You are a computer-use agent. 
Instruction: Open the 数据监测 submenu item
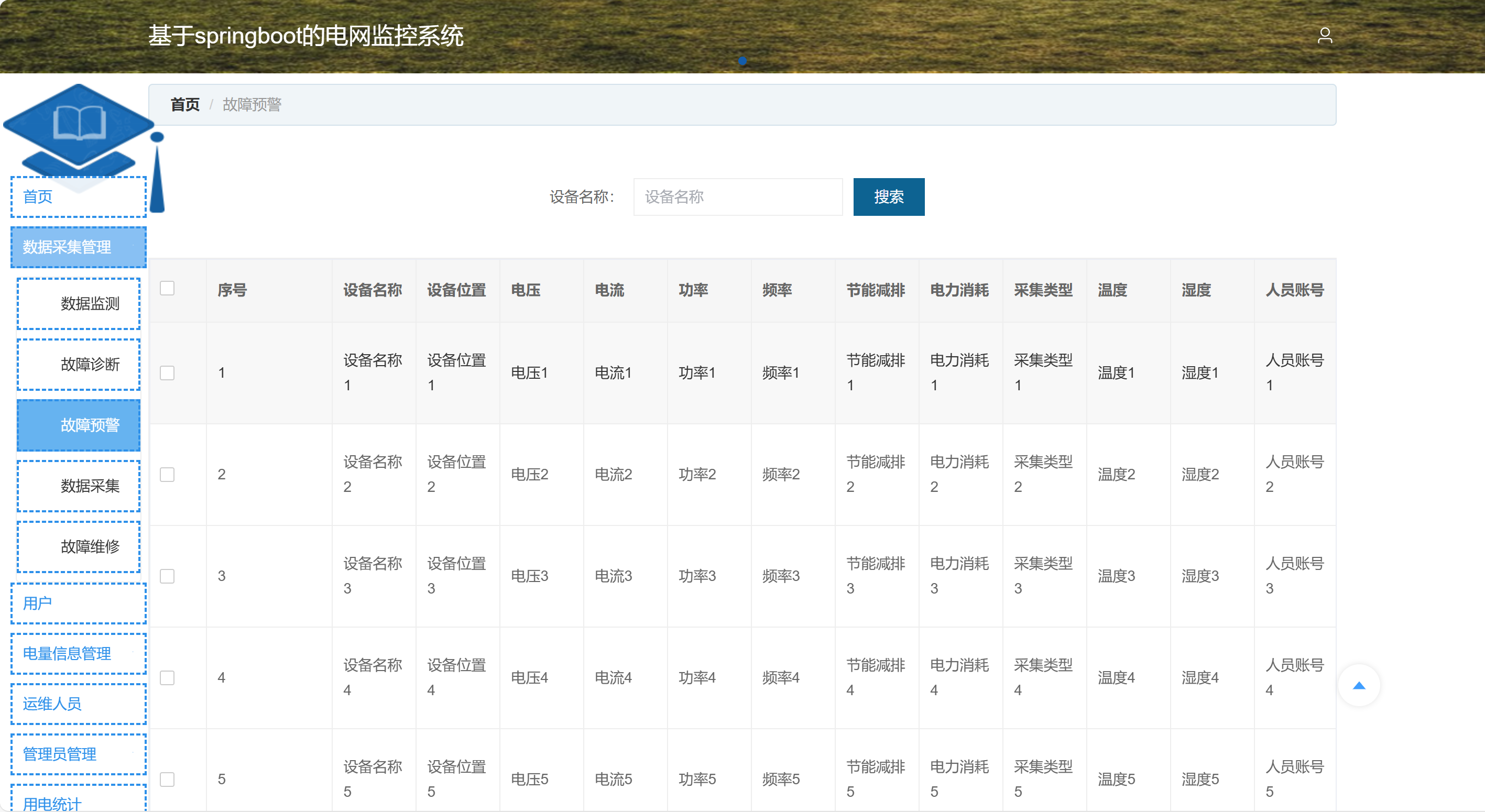(79, 304)
